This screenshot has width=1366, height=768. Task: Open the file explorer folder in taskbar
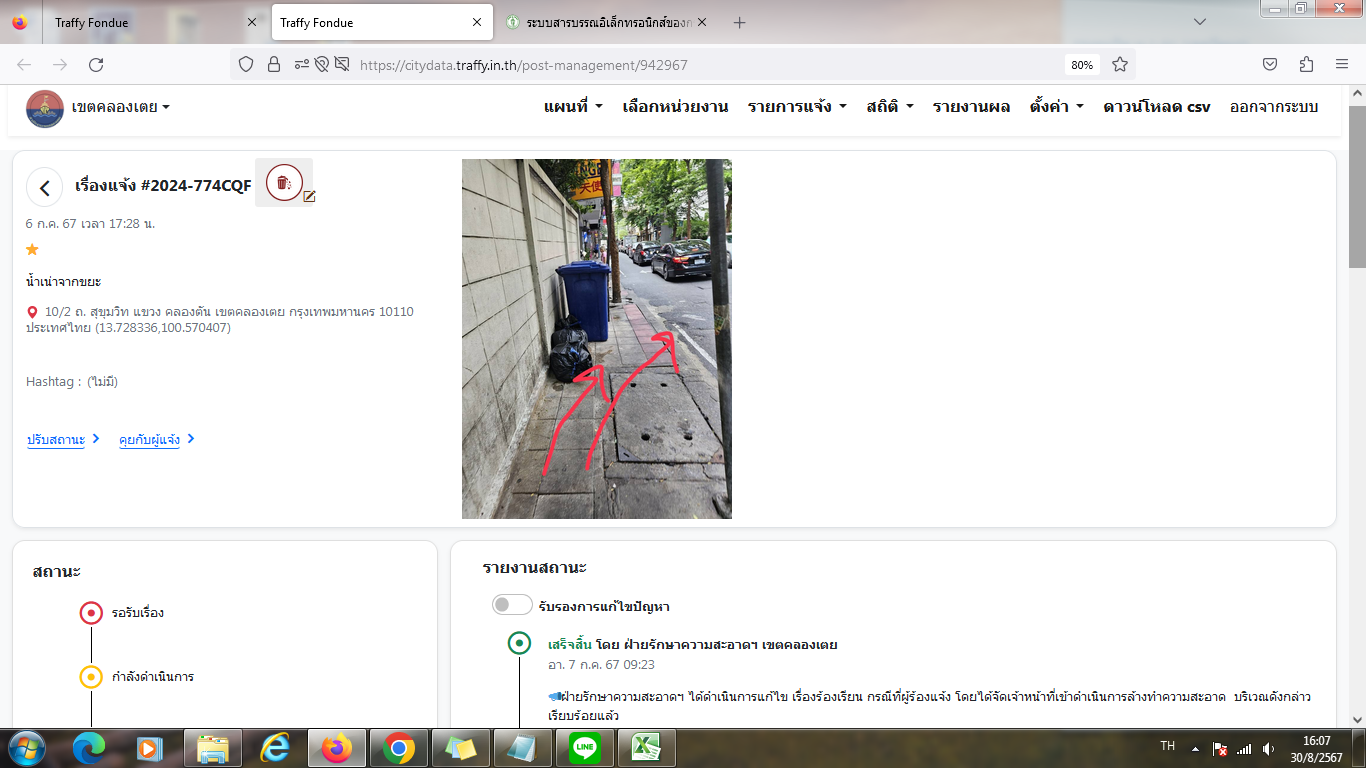tap(212, 748)
